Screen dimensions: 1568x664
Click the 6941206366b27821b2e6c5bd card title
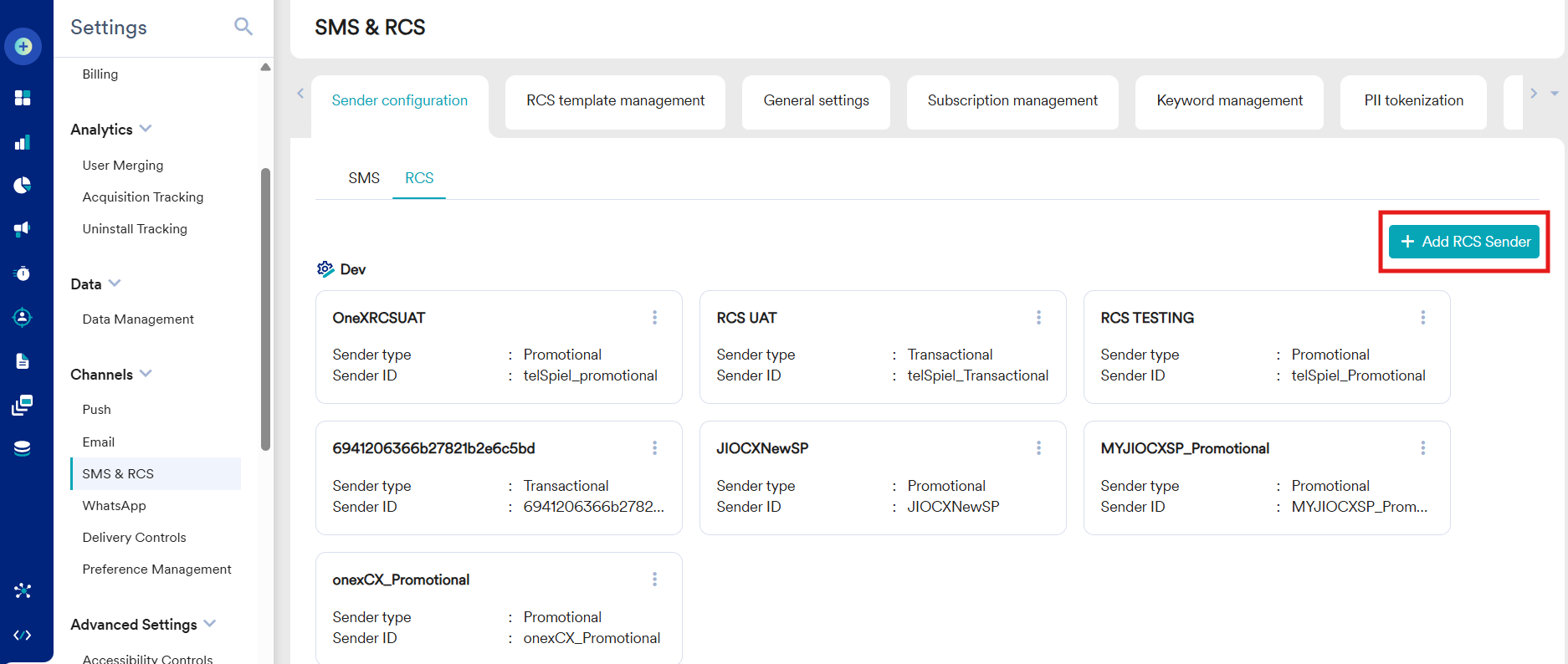point(433,448)
